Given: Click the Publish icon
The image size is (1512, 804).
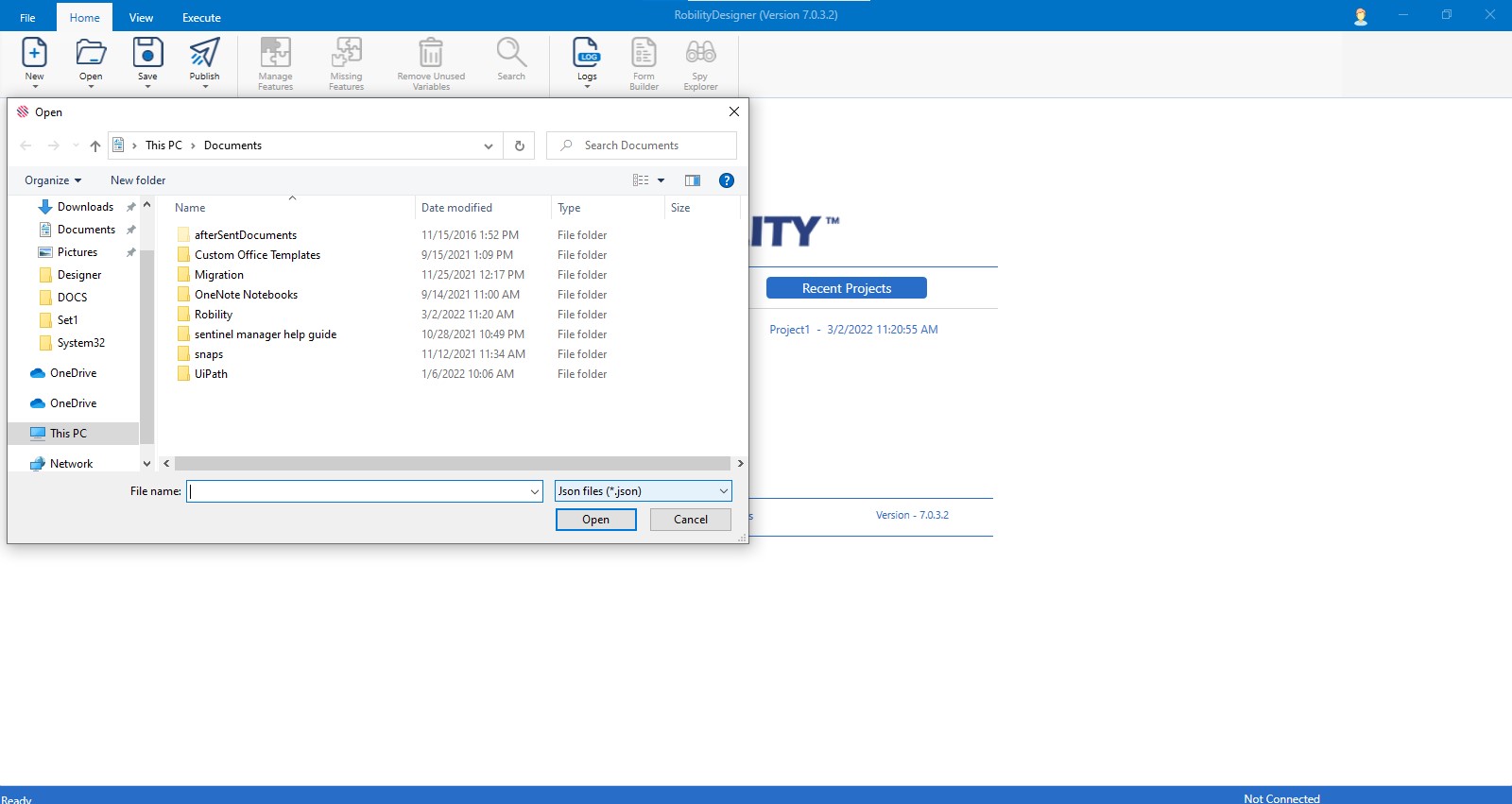Looking at the screenshot, I should [x=204, y=54].
